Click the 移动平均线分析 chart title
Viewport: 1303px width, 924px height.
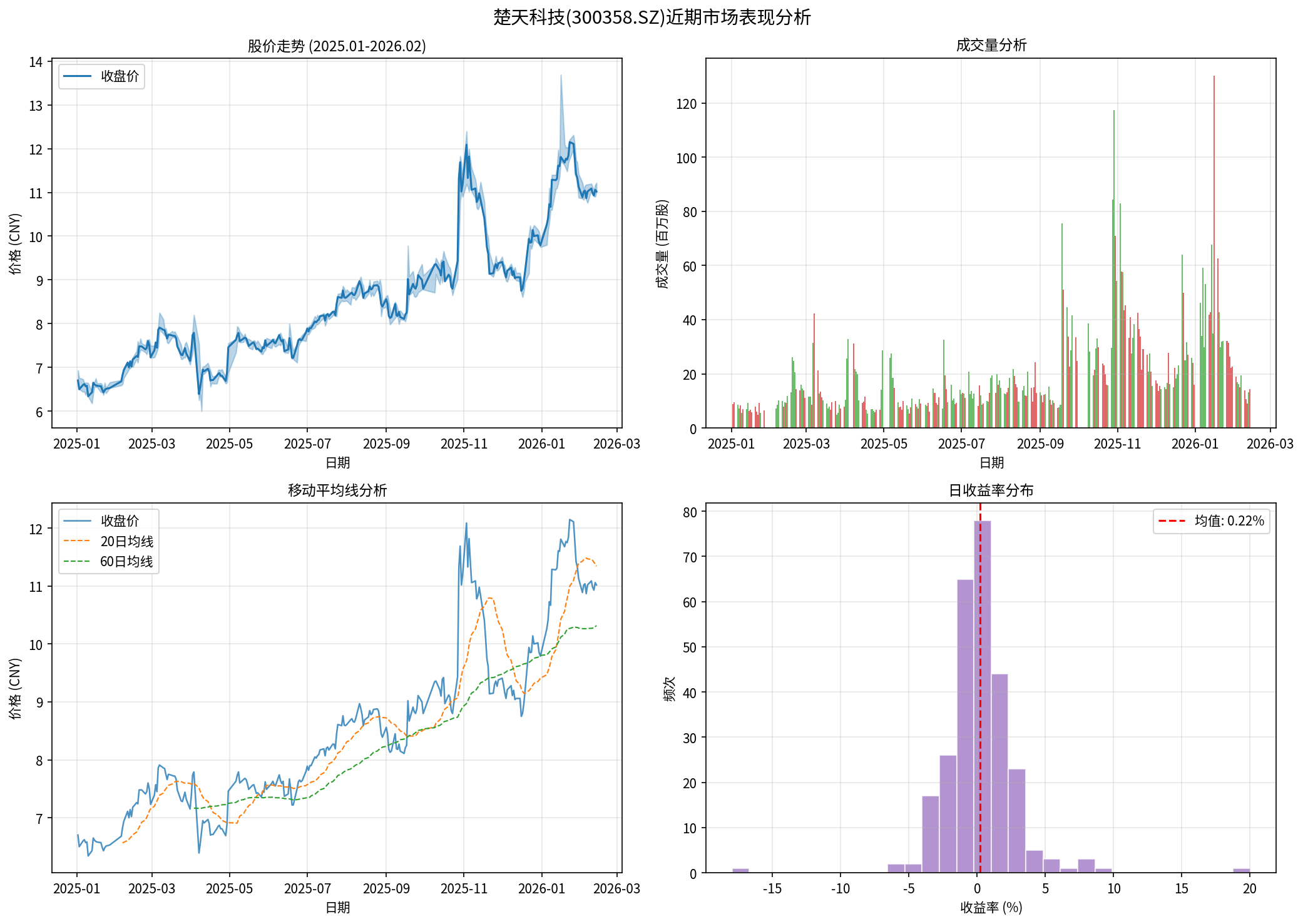pos(337,490)
